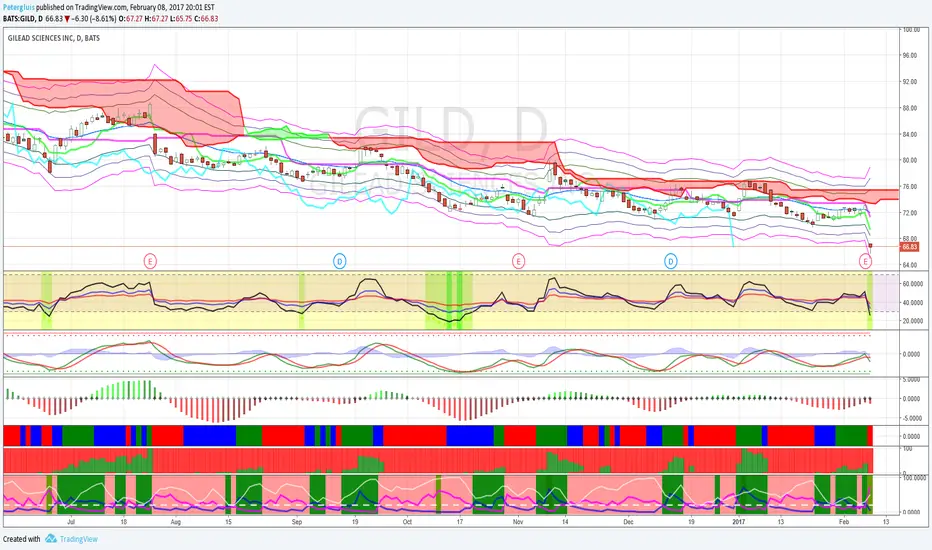Click the Jul label on time axis

[x=71, y=521]
